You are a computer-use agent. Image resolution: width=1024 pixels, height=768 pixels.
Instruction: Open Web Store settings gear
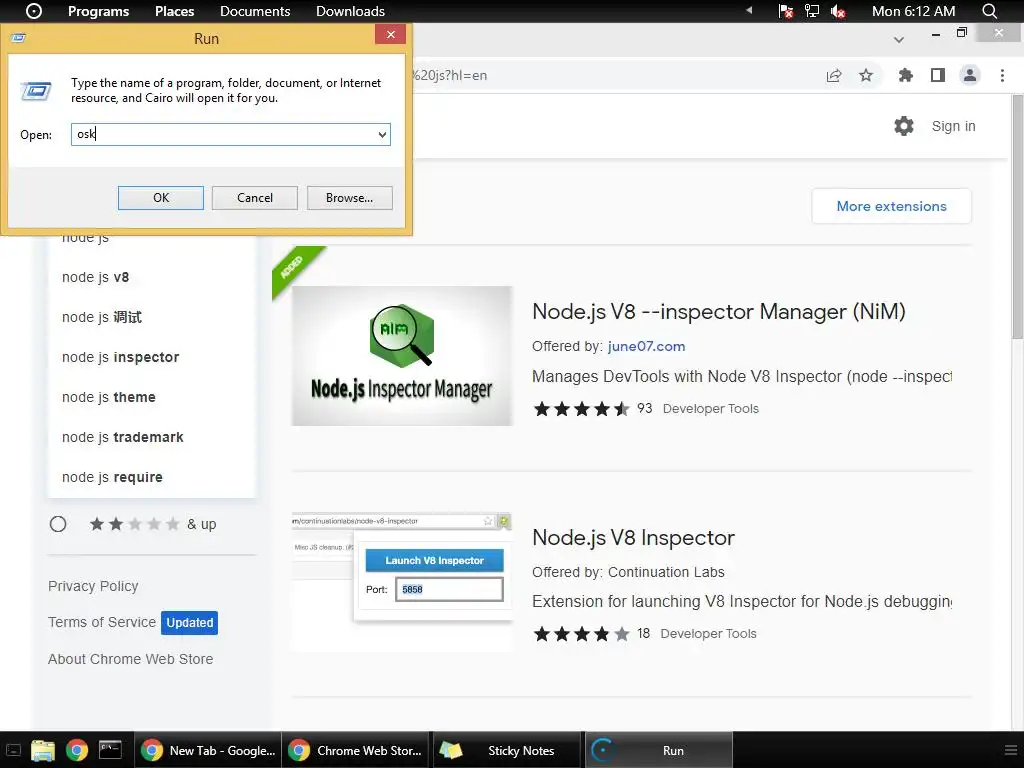tap(904, 126)
